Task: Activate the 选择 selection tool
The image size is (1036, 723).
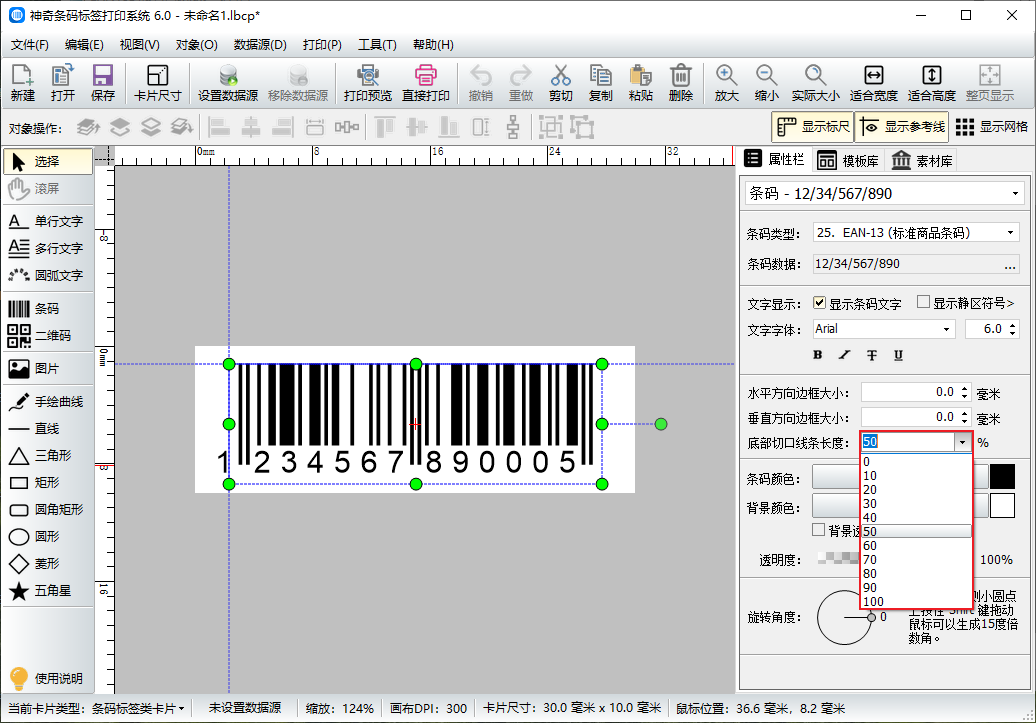Action: pos(48,161)
